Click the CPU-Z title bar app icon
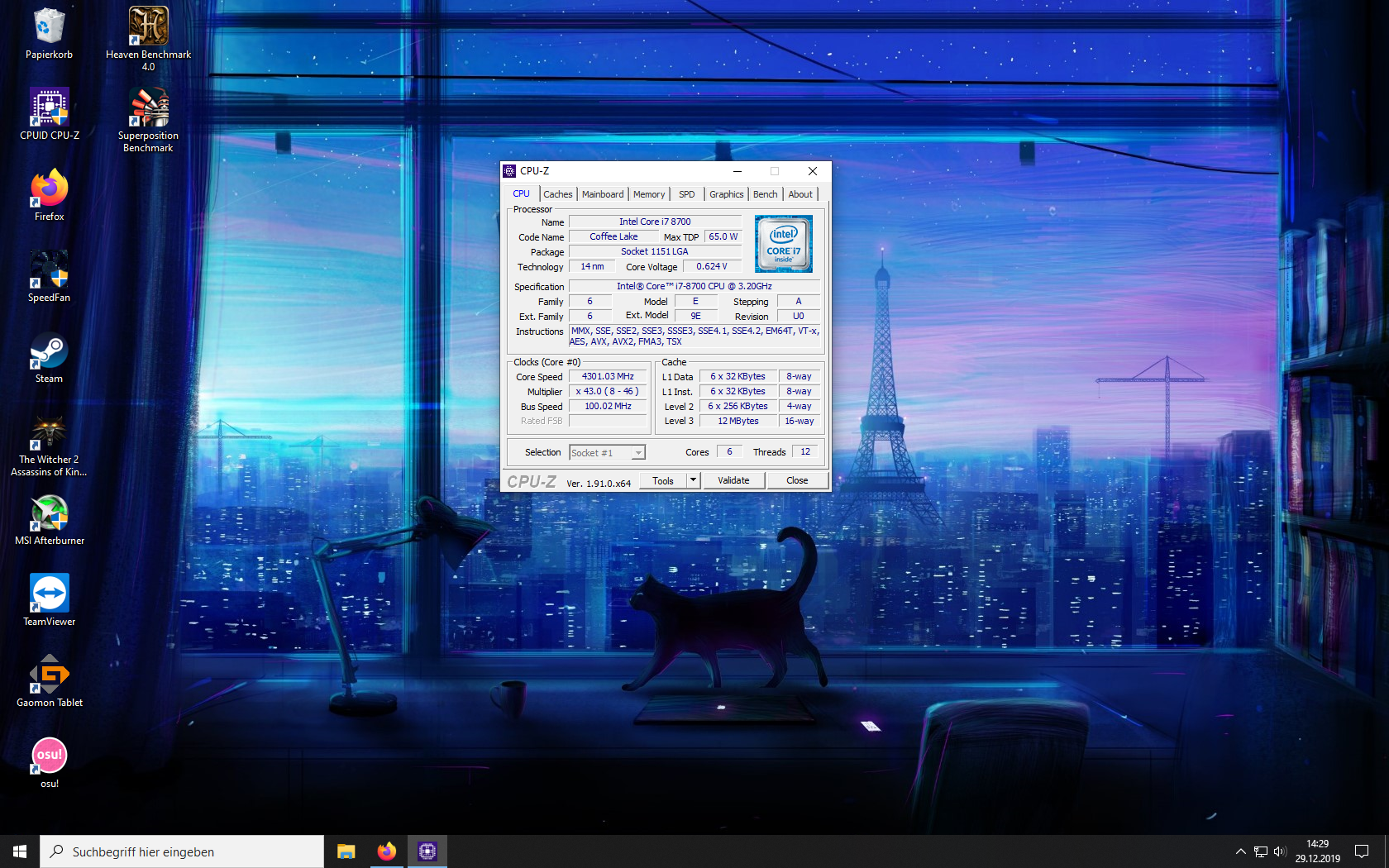 click(x=509, y=171)
